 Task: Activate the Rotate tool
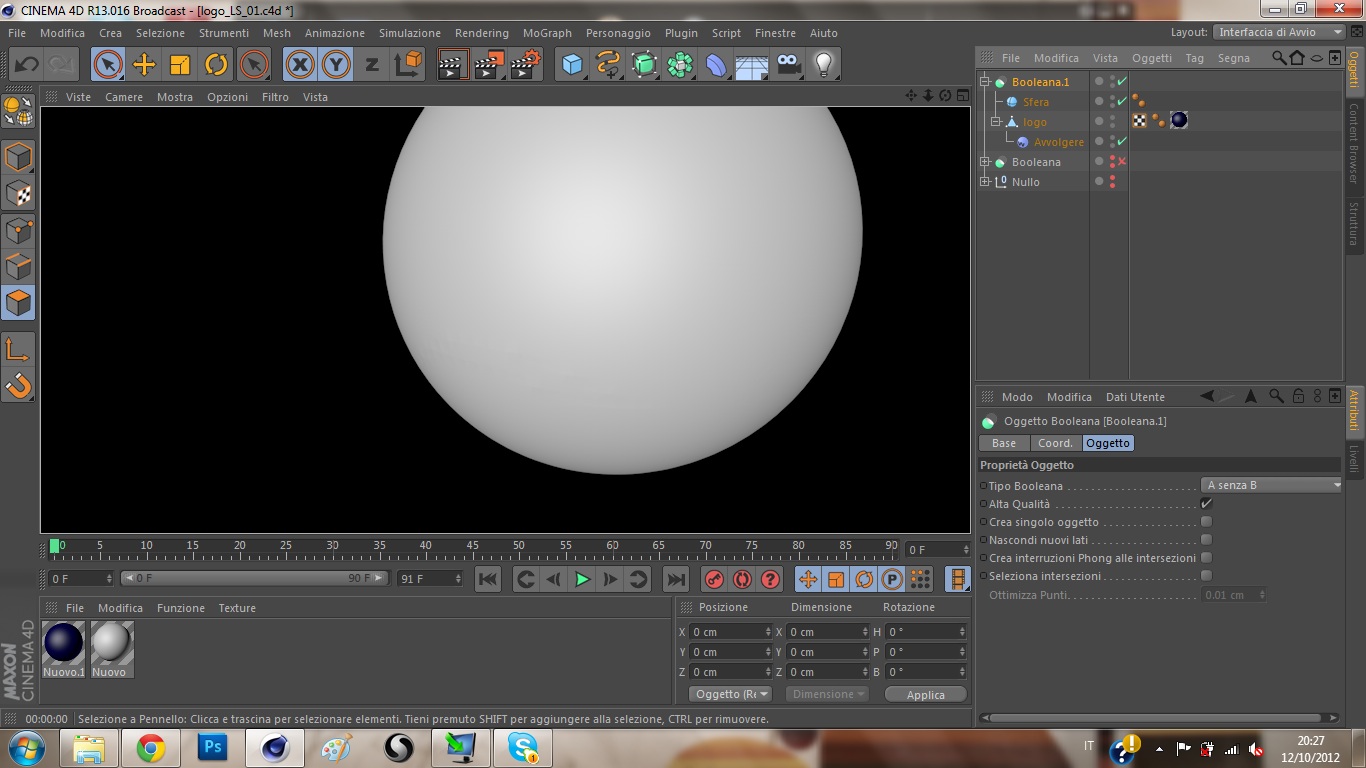tap(216, 65)
